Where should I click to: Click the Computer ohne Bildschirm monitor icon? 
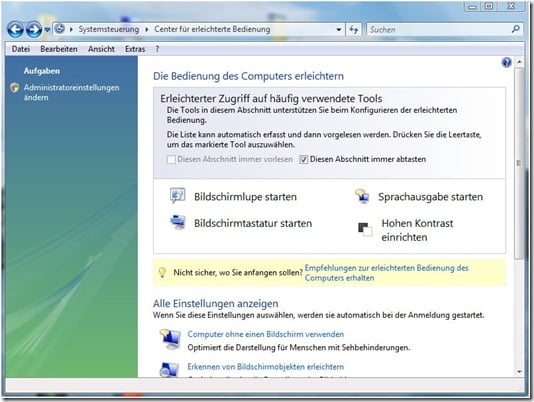tap(170, 339)
